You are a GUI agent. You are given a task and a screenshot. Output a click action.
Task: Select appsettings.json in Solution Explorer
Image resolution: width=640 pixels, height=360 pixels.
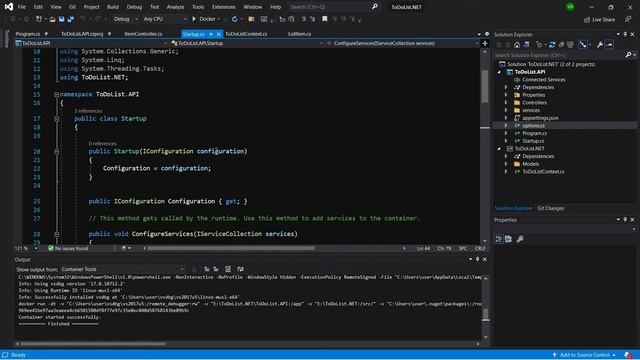[x=540, y=118]
